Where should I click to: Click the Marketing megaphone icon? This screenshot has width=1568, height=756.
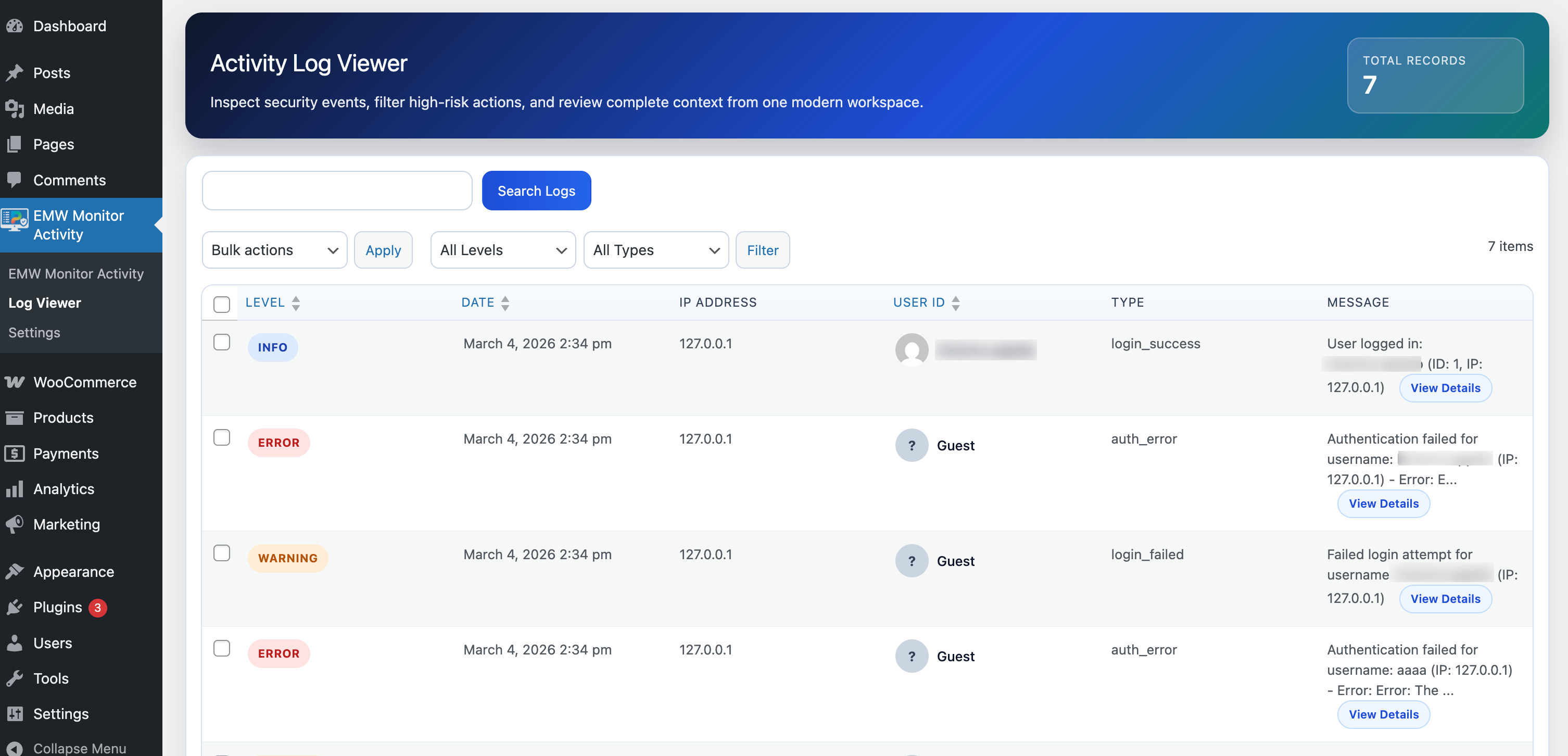15,524
